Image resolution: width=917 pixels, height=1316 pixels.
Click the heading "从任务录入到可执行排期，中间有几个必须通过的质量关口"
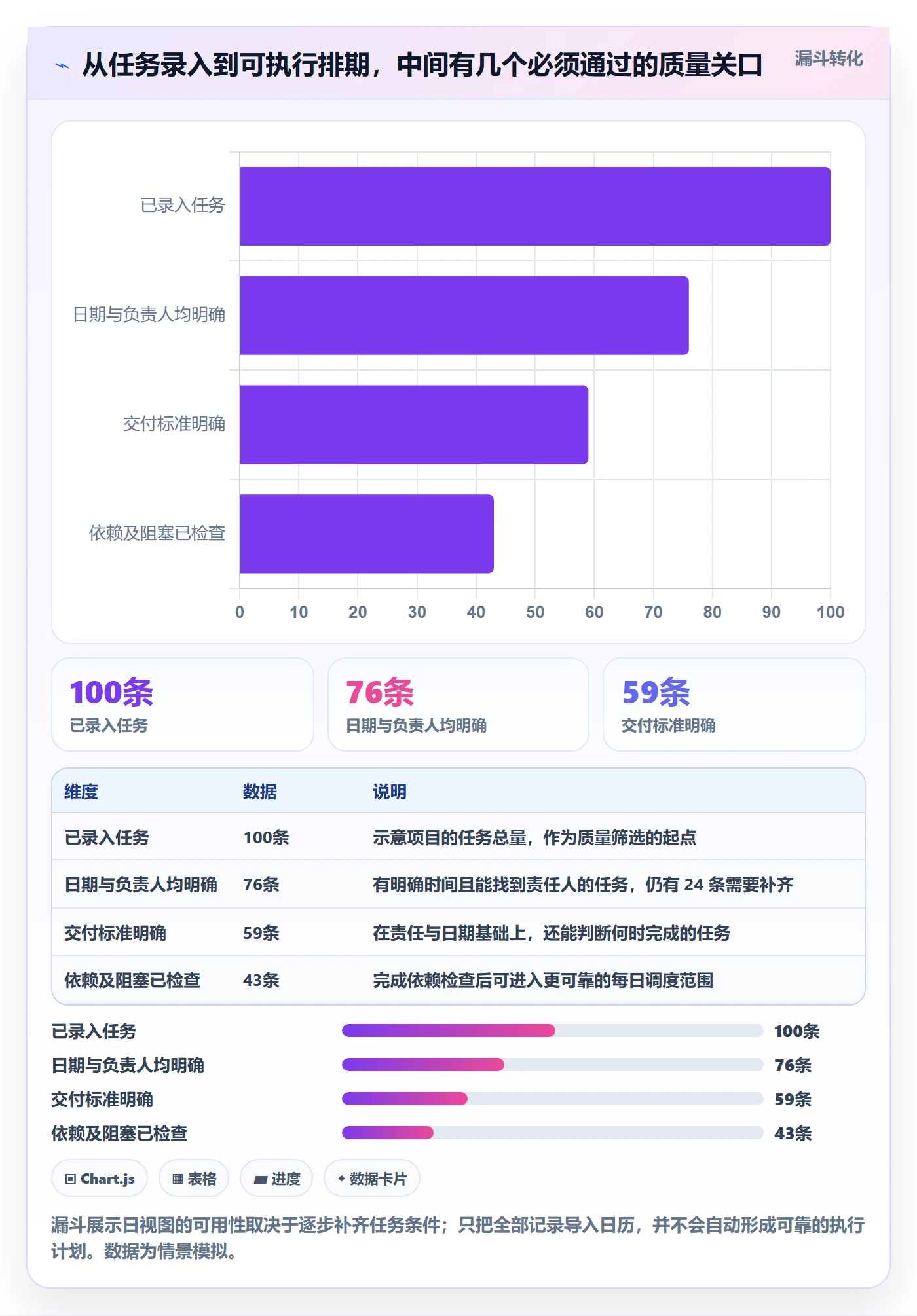(x=422, y=65)
